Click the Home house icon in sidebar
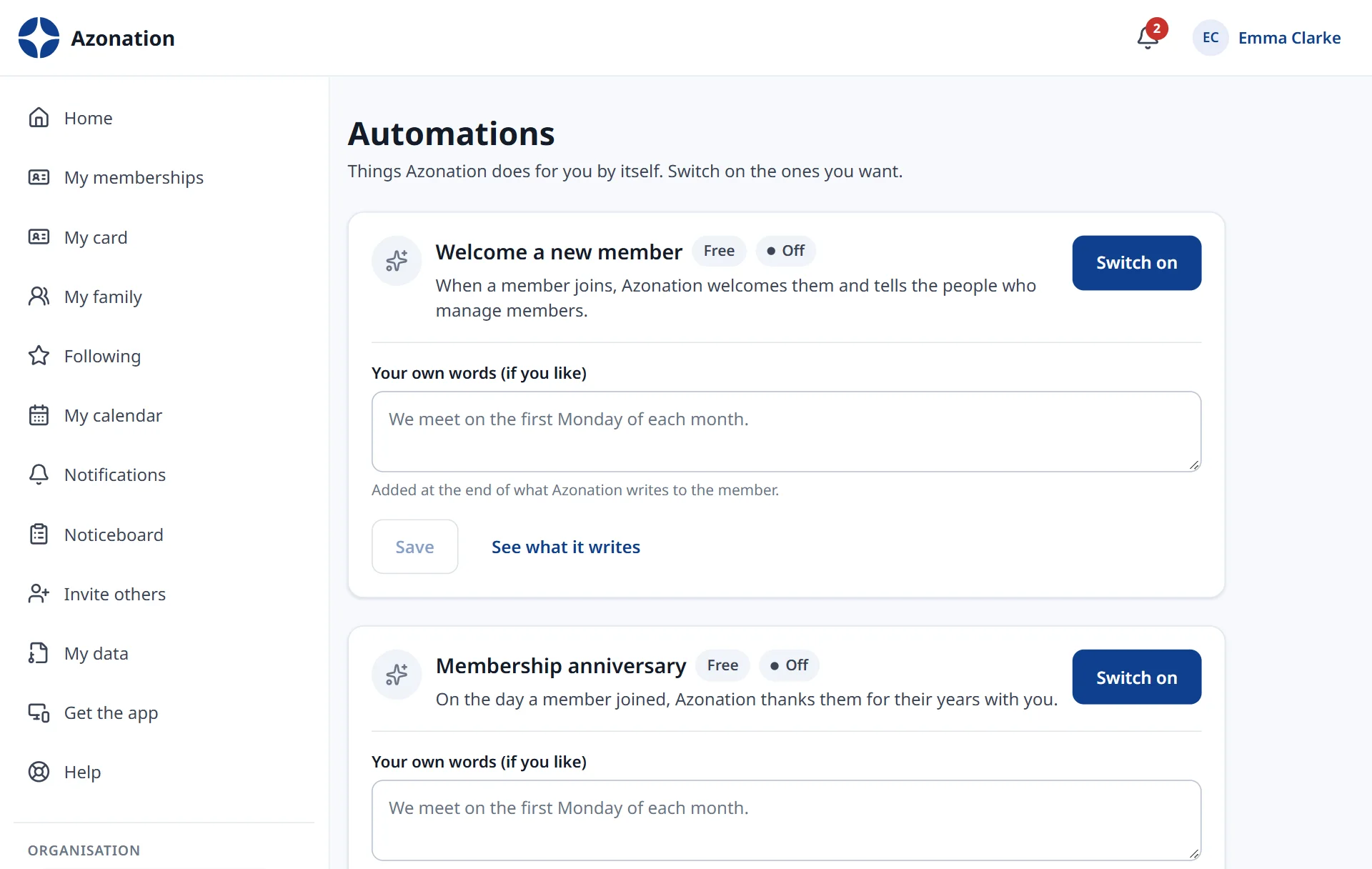The image size is (1372, 869). pos(39,118)
